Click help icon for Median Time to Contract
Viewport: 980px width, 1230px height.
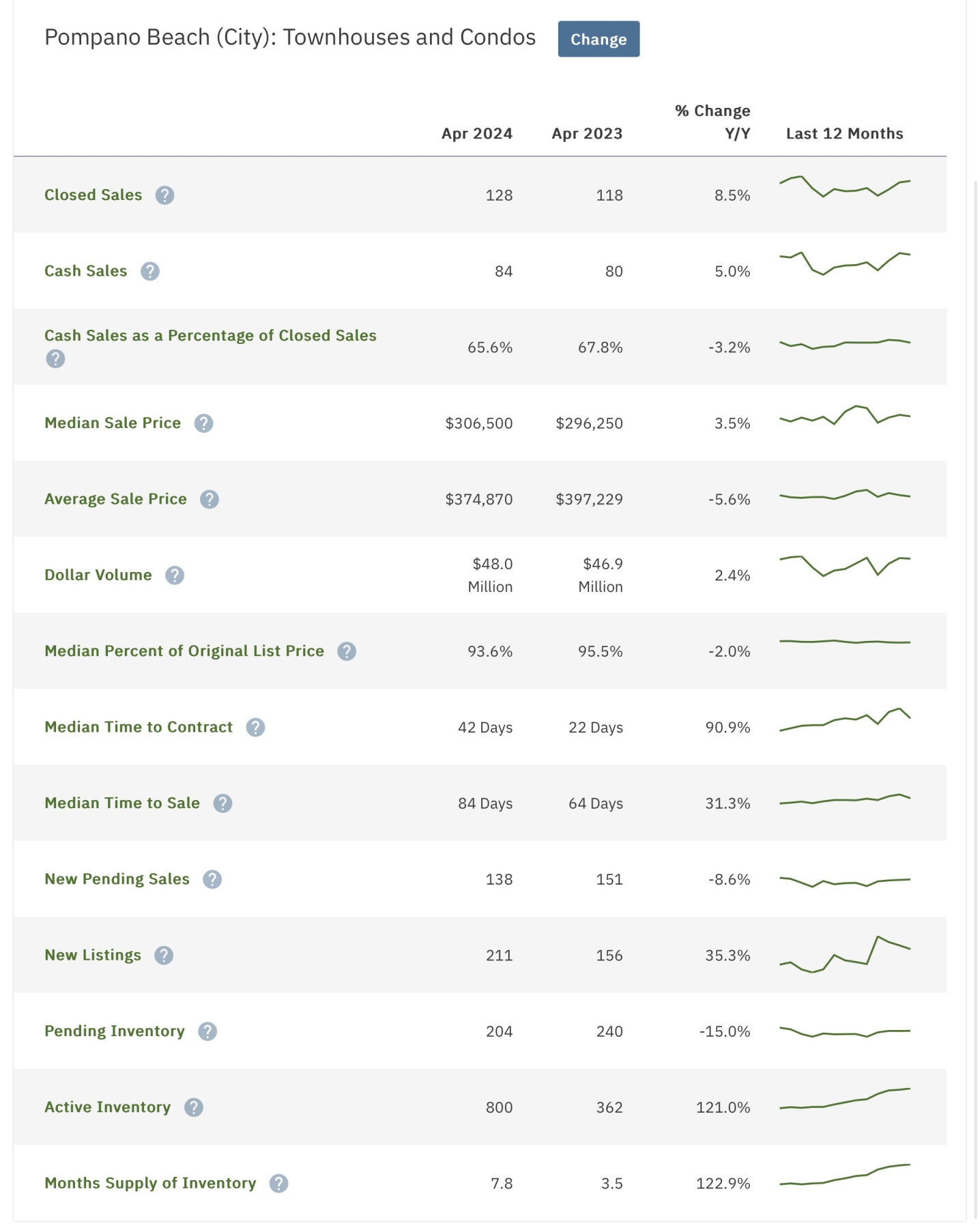(x=255, y=728)
